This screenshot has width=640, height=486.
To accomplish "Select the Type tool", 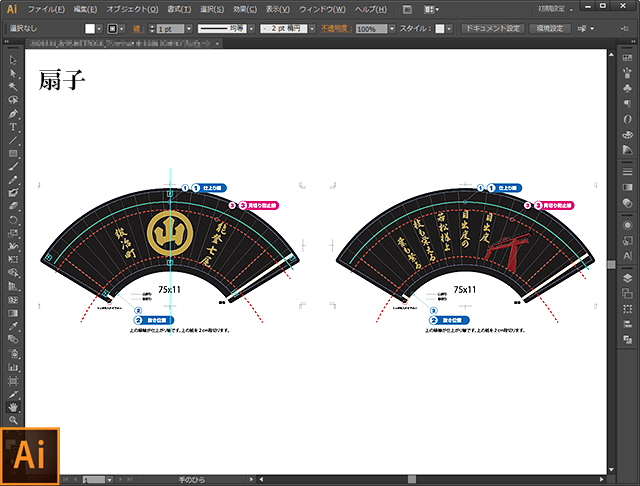I will click(13, 127).
